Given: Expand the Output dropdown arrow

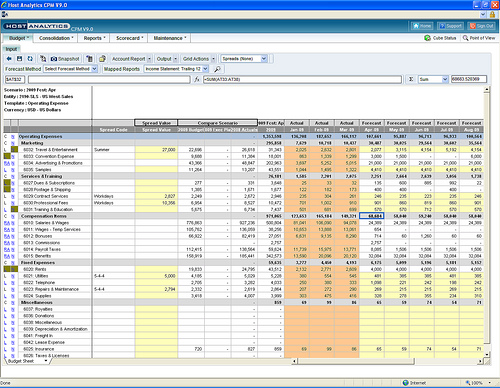Looking at the screenshot, I should [175, 59].
